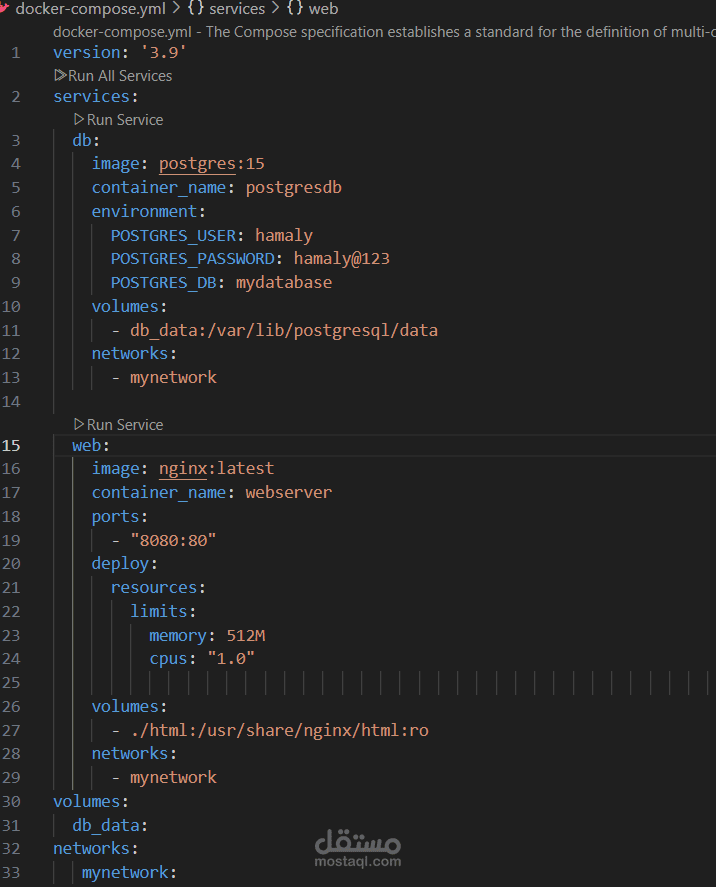The width and height of the screenshot is (716, 887).
Task: Click the Docker file icon in breadcrumb
Action: [x=5, y=7]
